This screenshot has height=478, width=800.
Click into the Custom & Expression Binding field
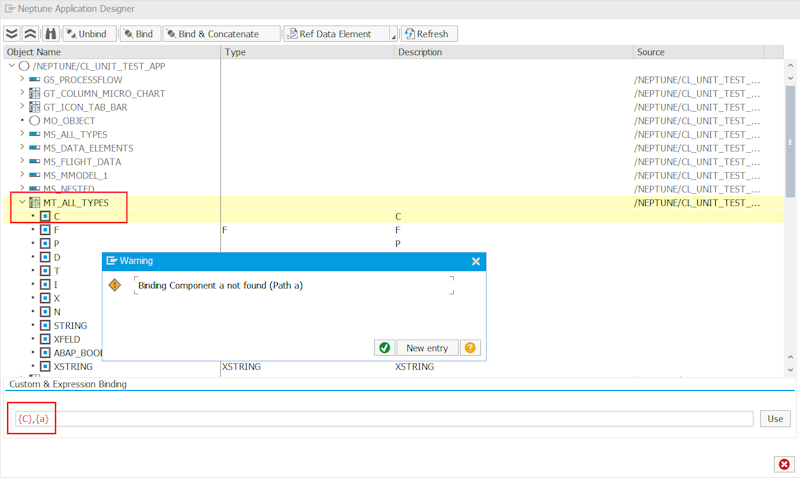400,418
